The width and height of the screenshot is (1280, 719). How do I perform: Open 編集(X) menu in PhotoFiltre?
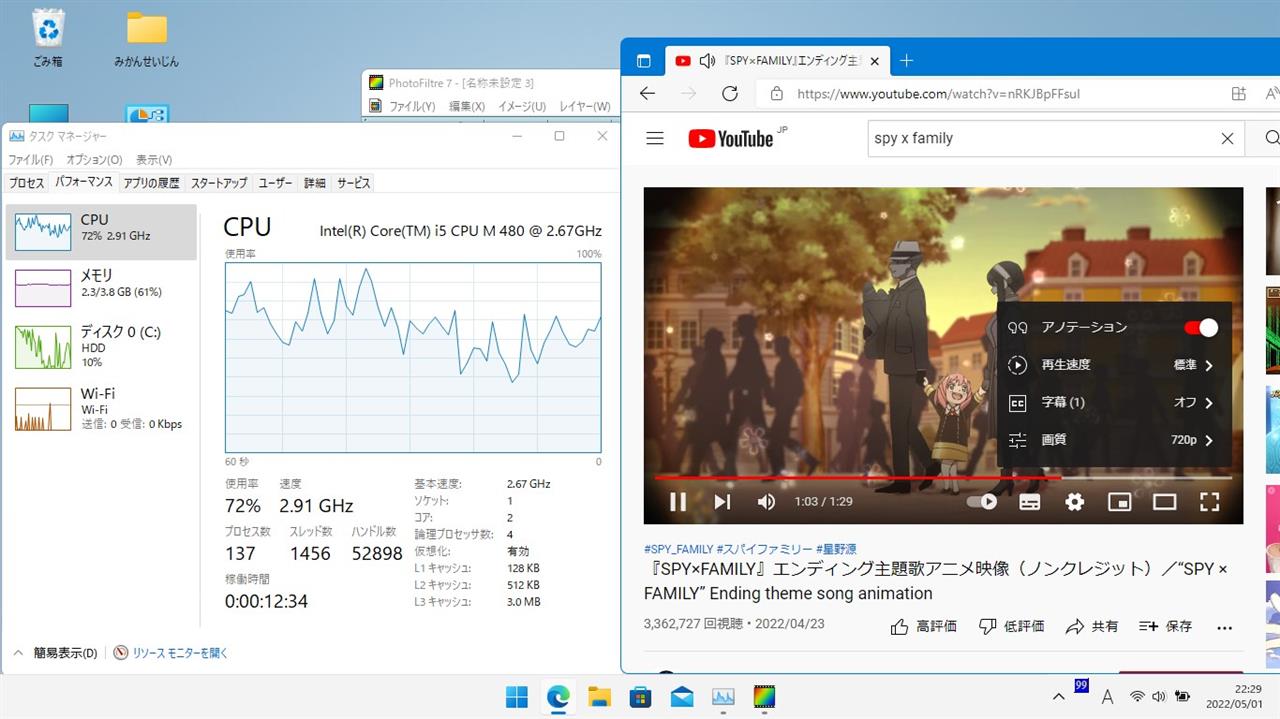(x=467, y=106)
